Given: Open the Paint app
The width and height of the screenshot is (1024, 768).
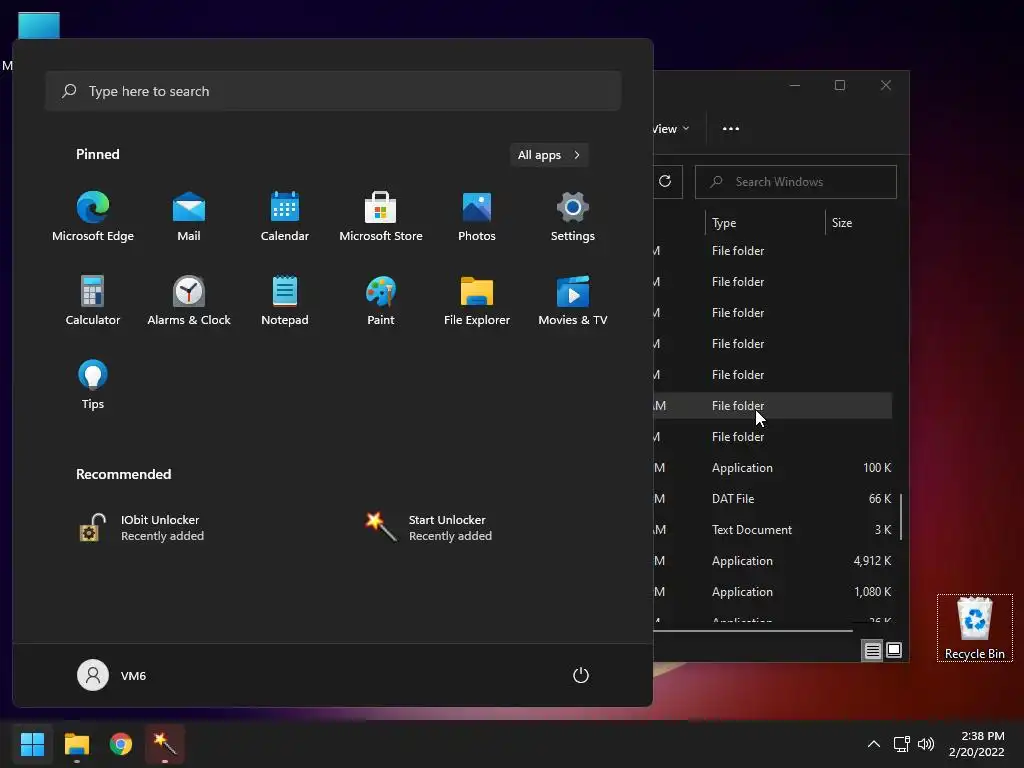Looking at the screenshot, I should [381, 301].
